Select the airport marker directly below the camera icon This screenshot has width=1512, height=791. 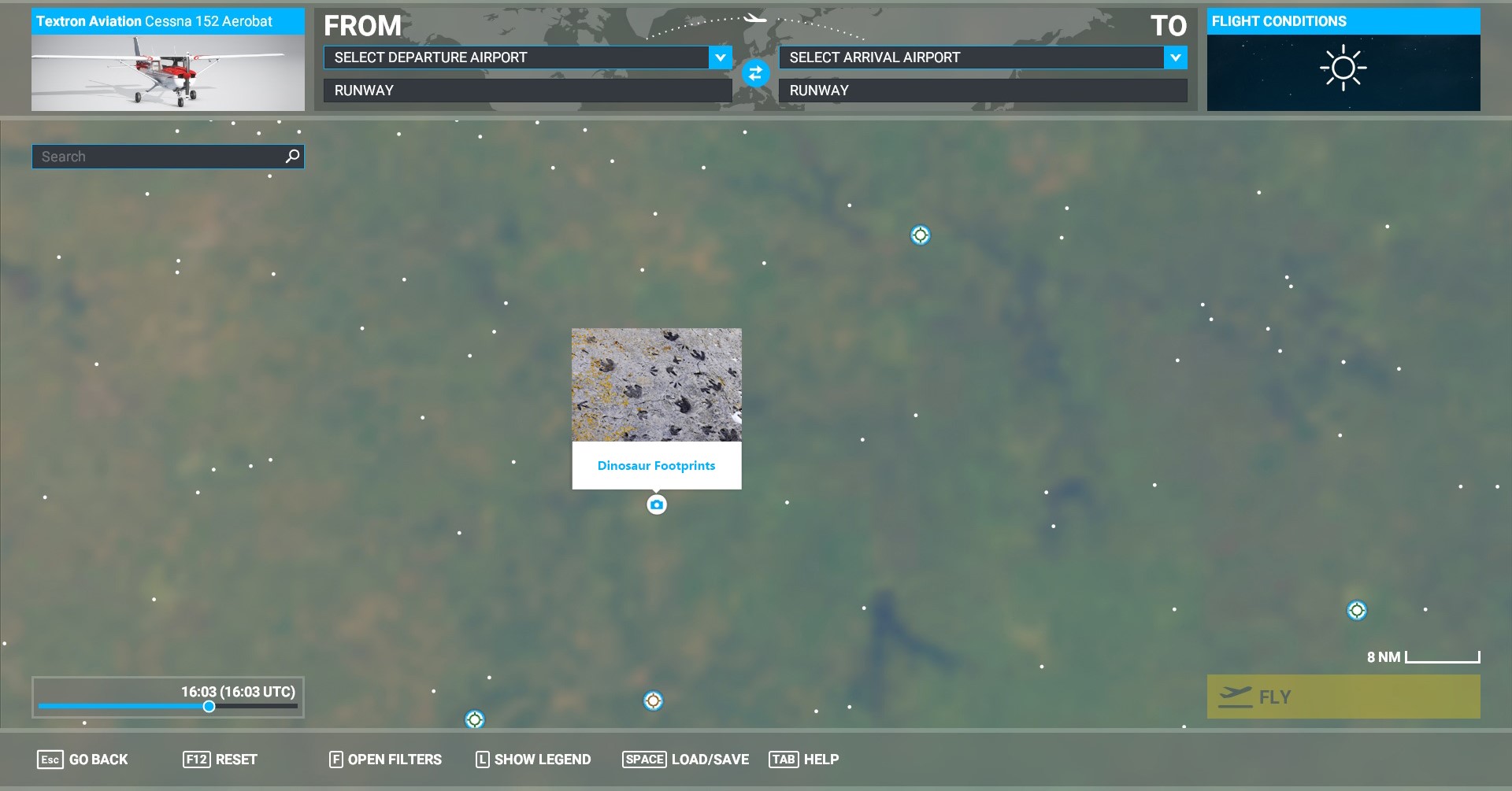coord(654,701)
